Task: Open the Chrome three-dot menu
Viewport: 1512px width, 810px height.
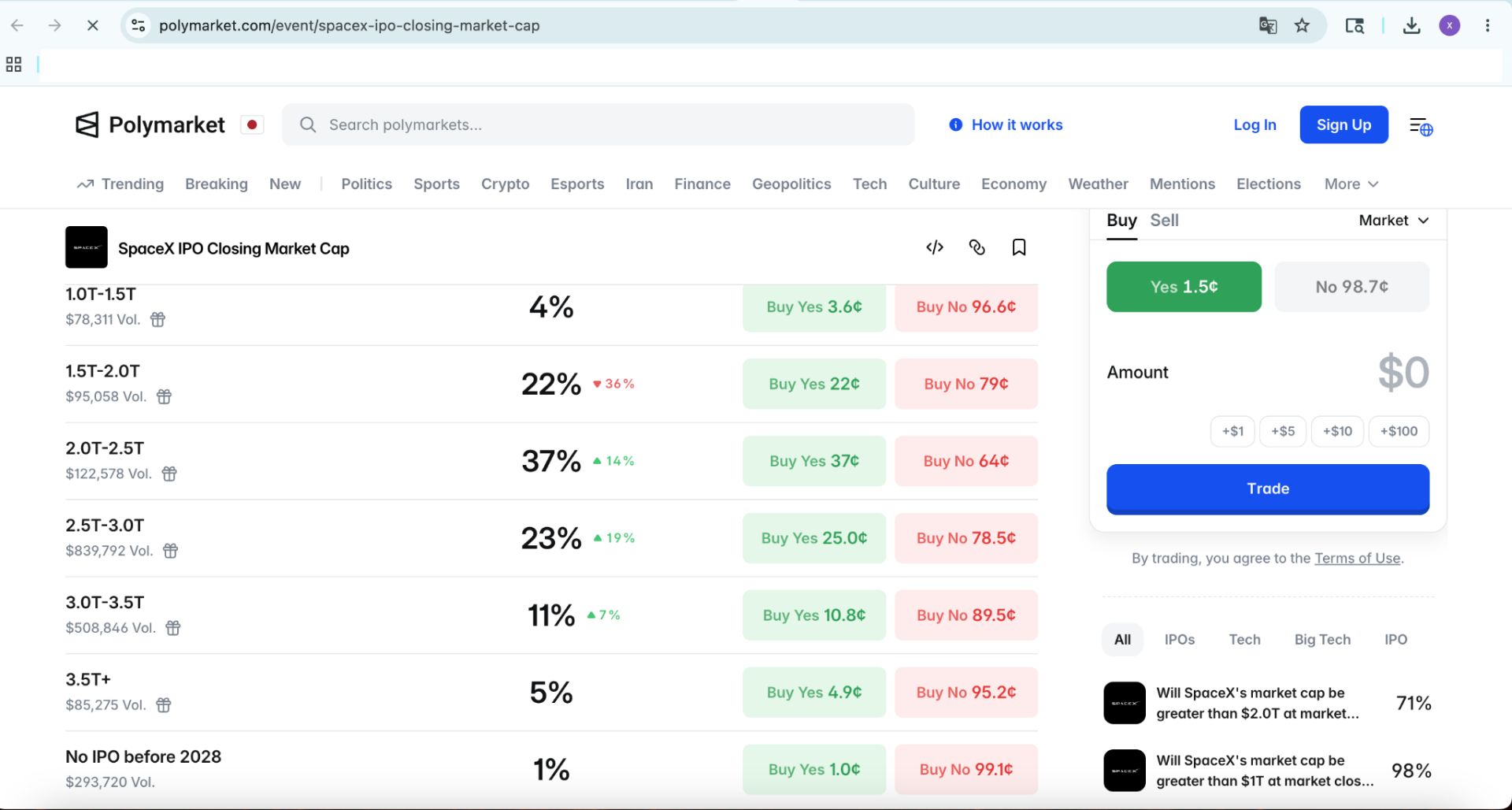Action: click(x=1488, y=25)
